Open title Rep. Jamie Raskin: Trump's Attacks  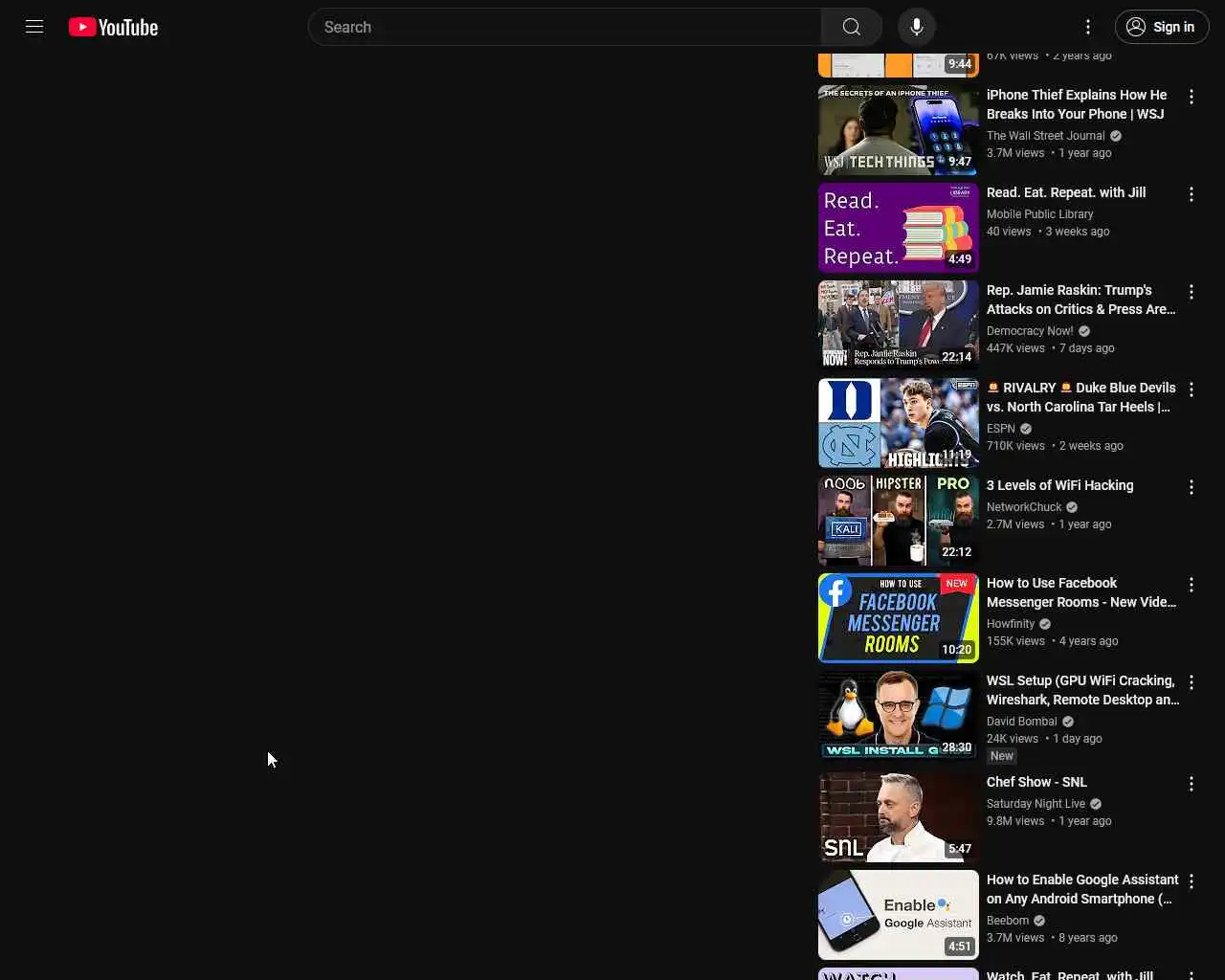tap(1081, 300)
